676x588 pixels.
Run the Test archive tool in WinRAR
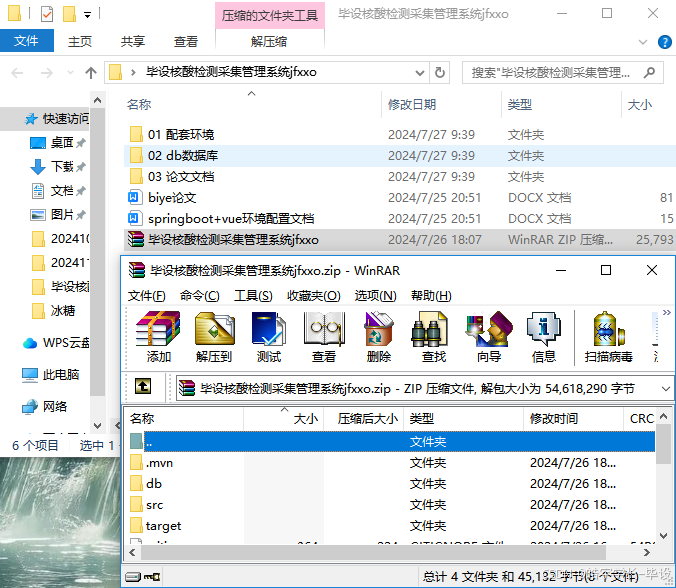[x=269, y=337]
